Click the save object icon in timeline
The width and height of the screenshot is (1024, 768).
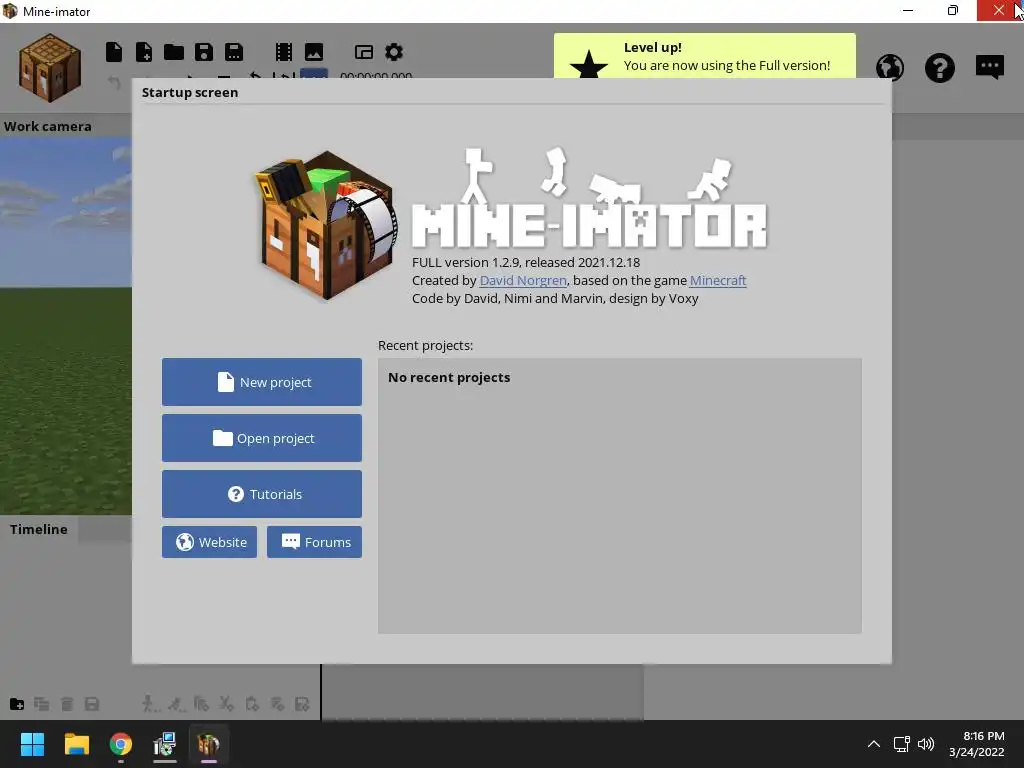coord(92,704)
